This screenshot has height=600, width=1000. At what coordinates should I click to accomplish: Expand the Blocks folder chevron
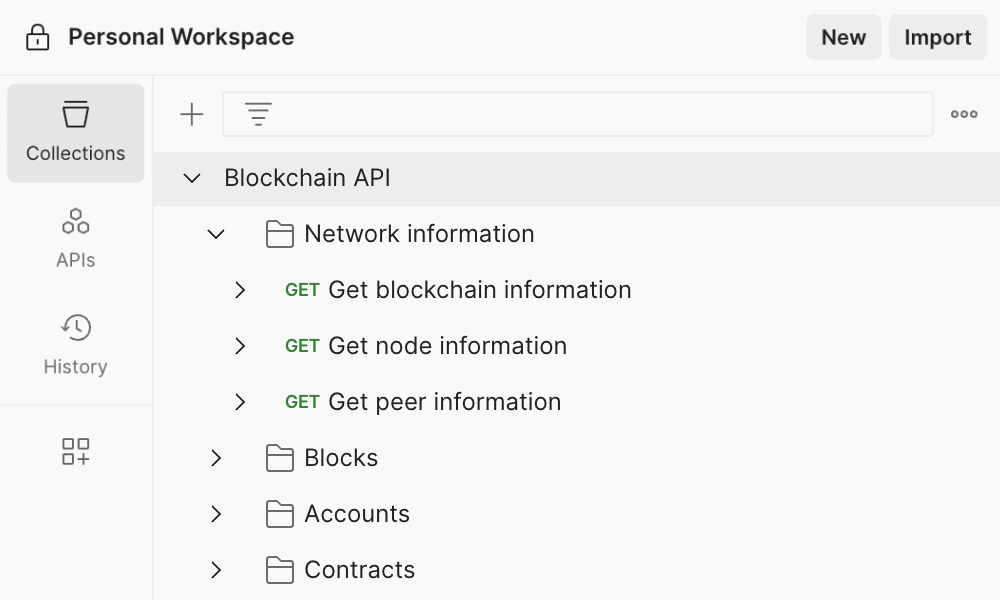coord(216,458)
